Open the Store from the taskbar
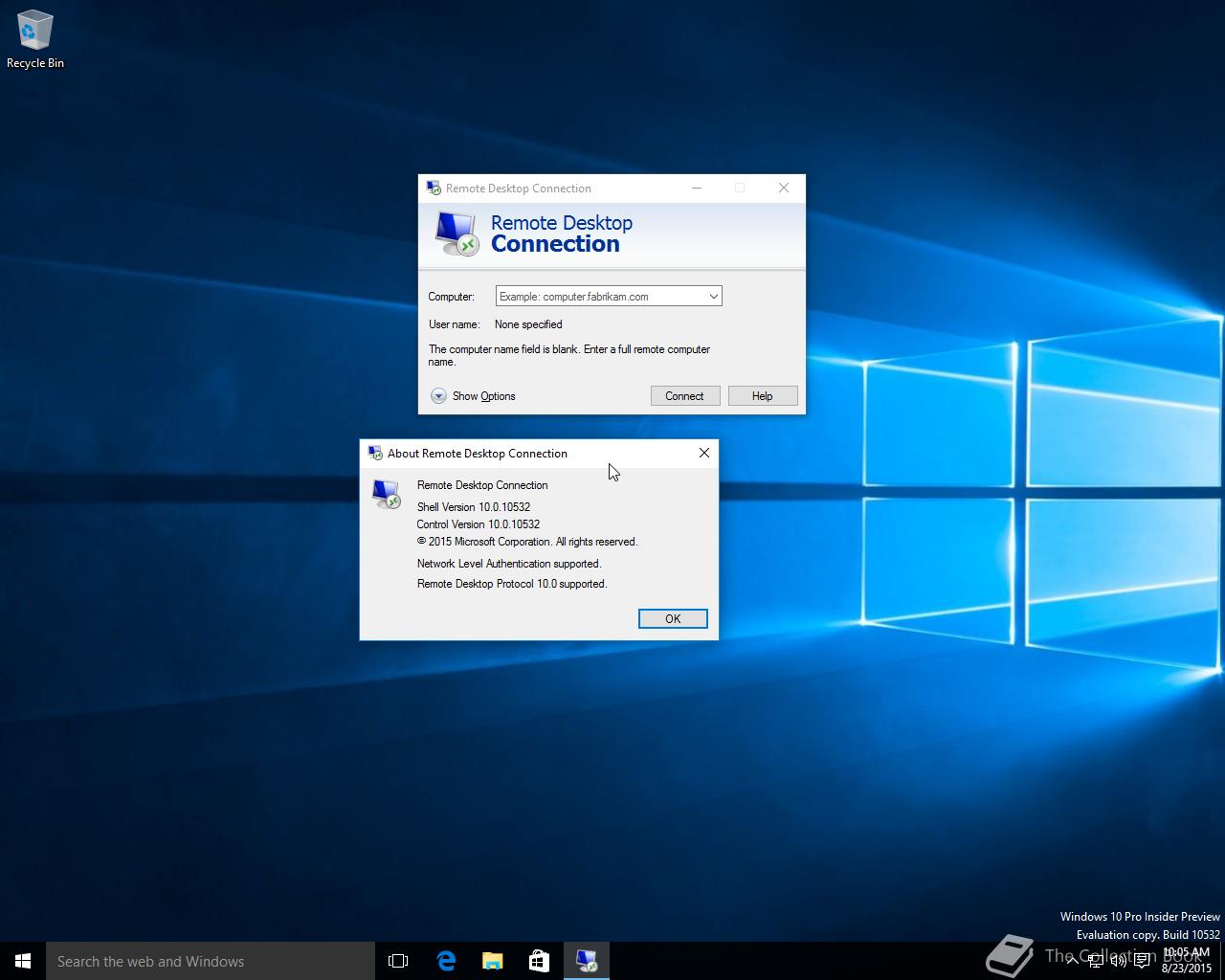 point(539,961)
